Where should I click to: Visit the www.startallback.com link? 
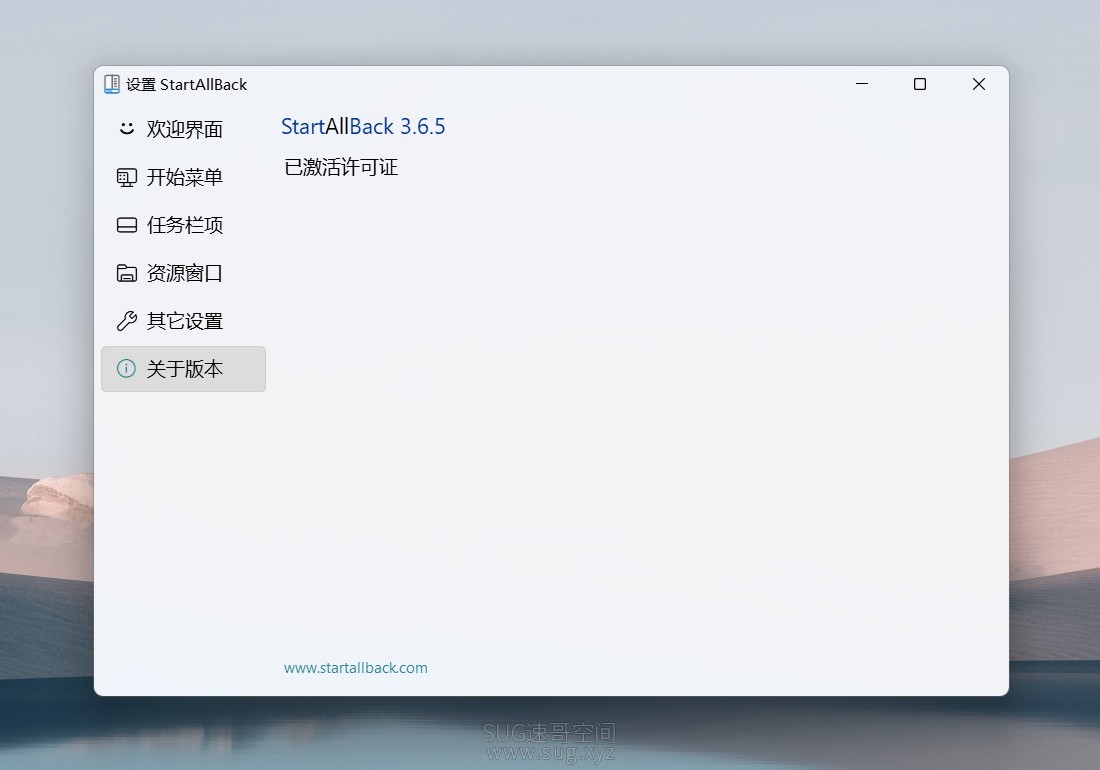tap(356, 668)
